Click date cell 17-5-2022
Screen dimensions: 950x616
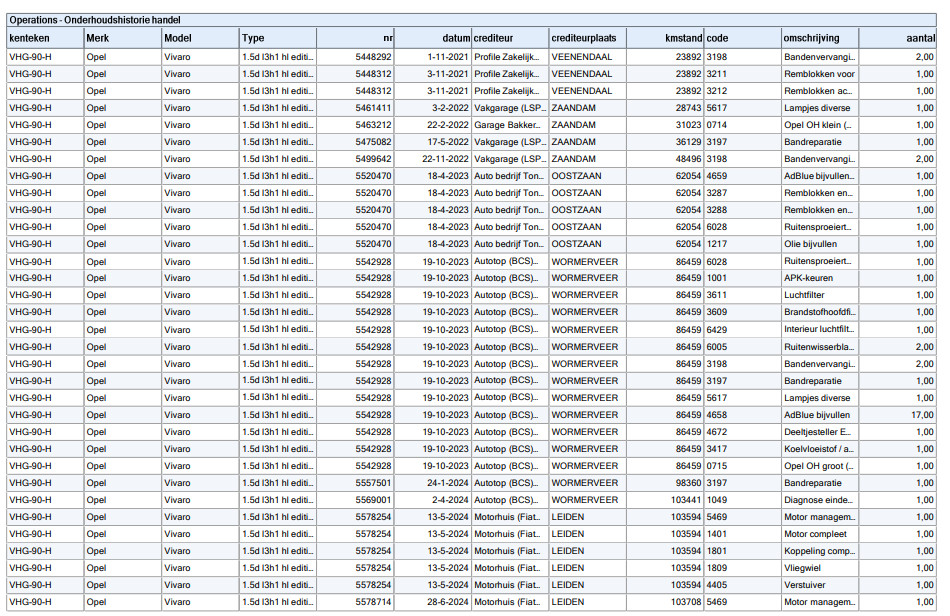[433, 142]
